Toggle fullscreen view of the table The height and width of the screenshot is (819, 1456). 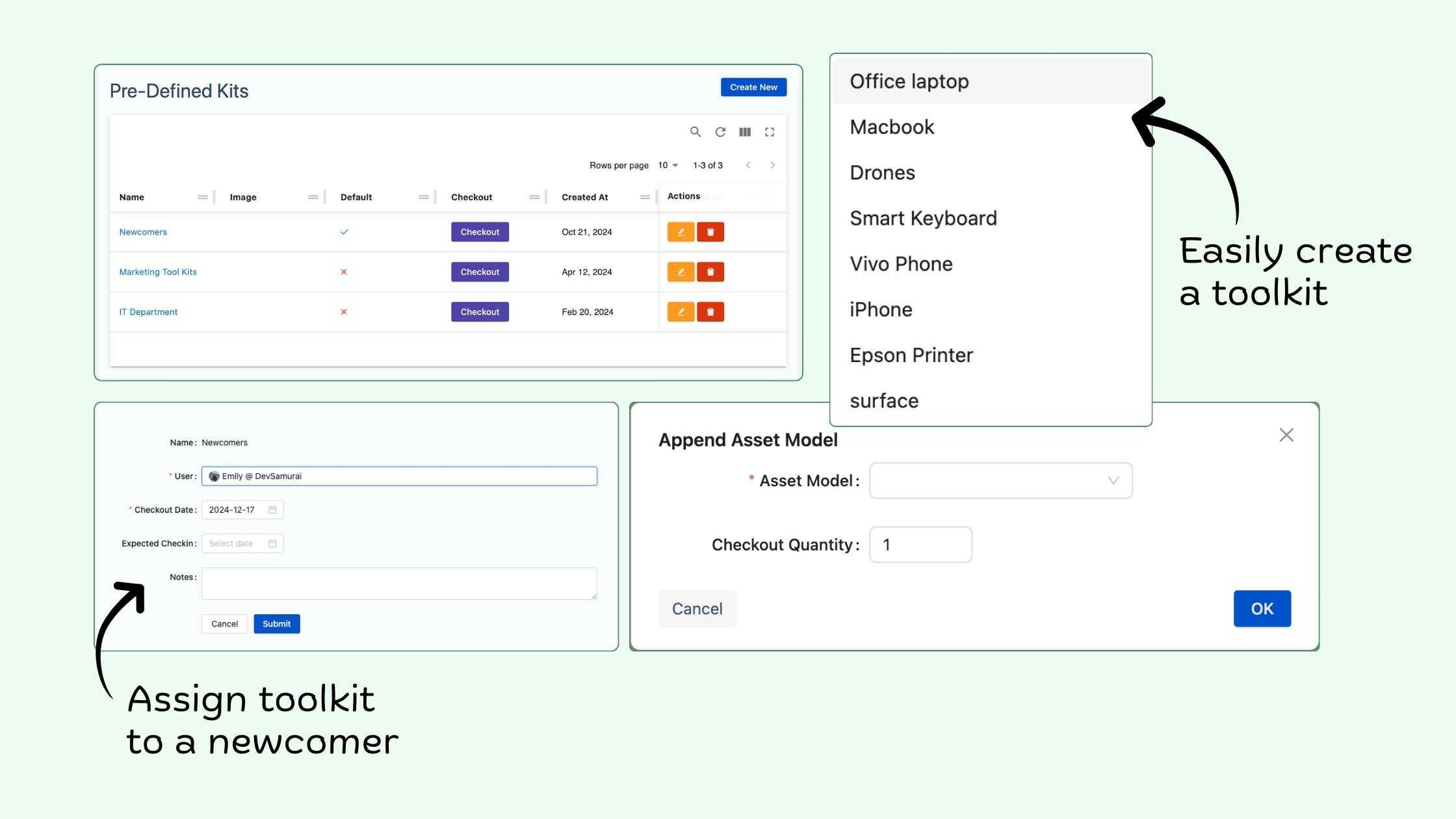click(x=770, y=132)
